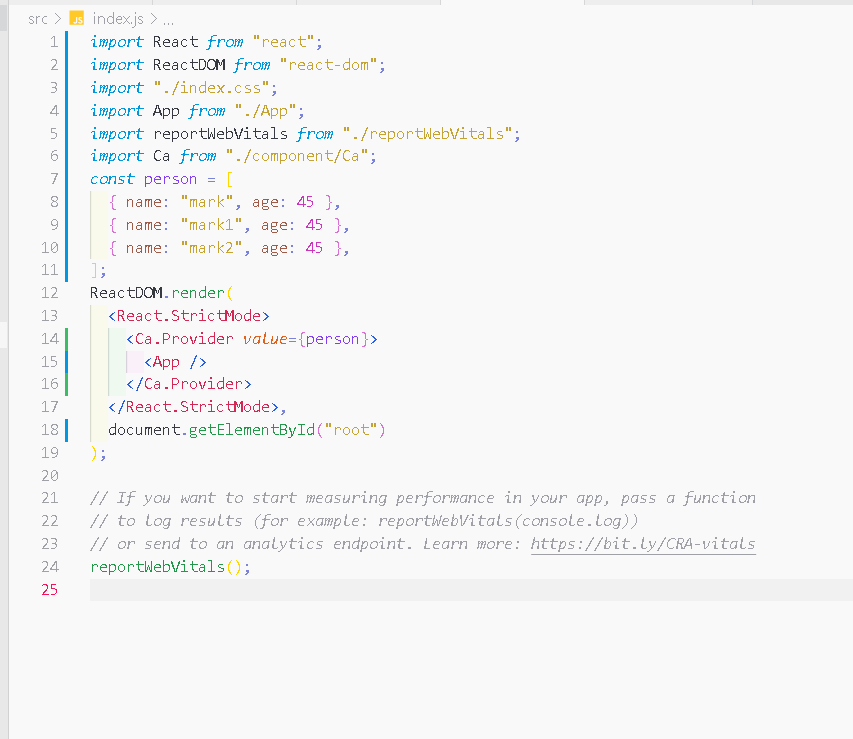
Task: Click the "./index.css" import string
Action: tap(212, 88)
